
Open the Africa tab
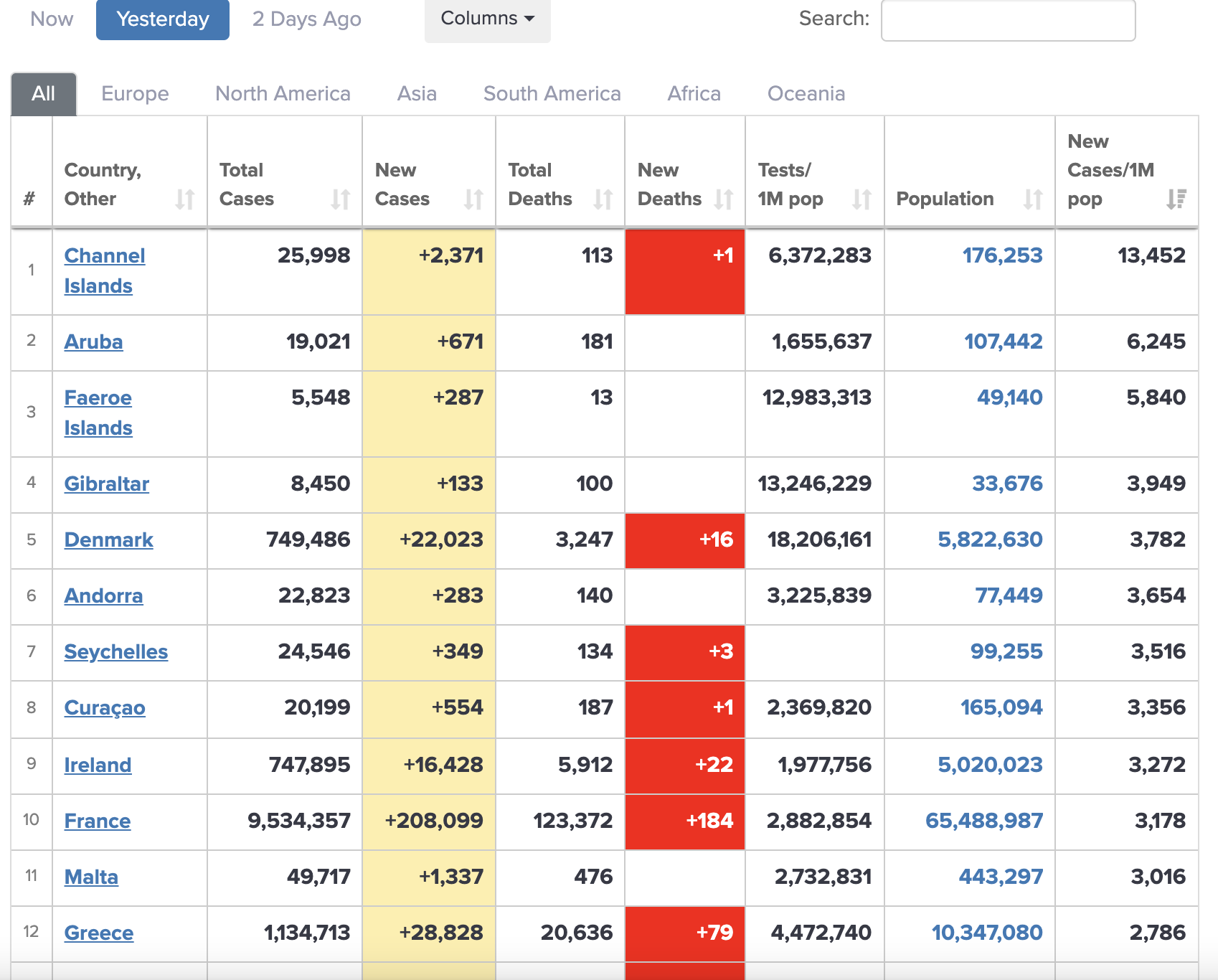tap(694, 94)
